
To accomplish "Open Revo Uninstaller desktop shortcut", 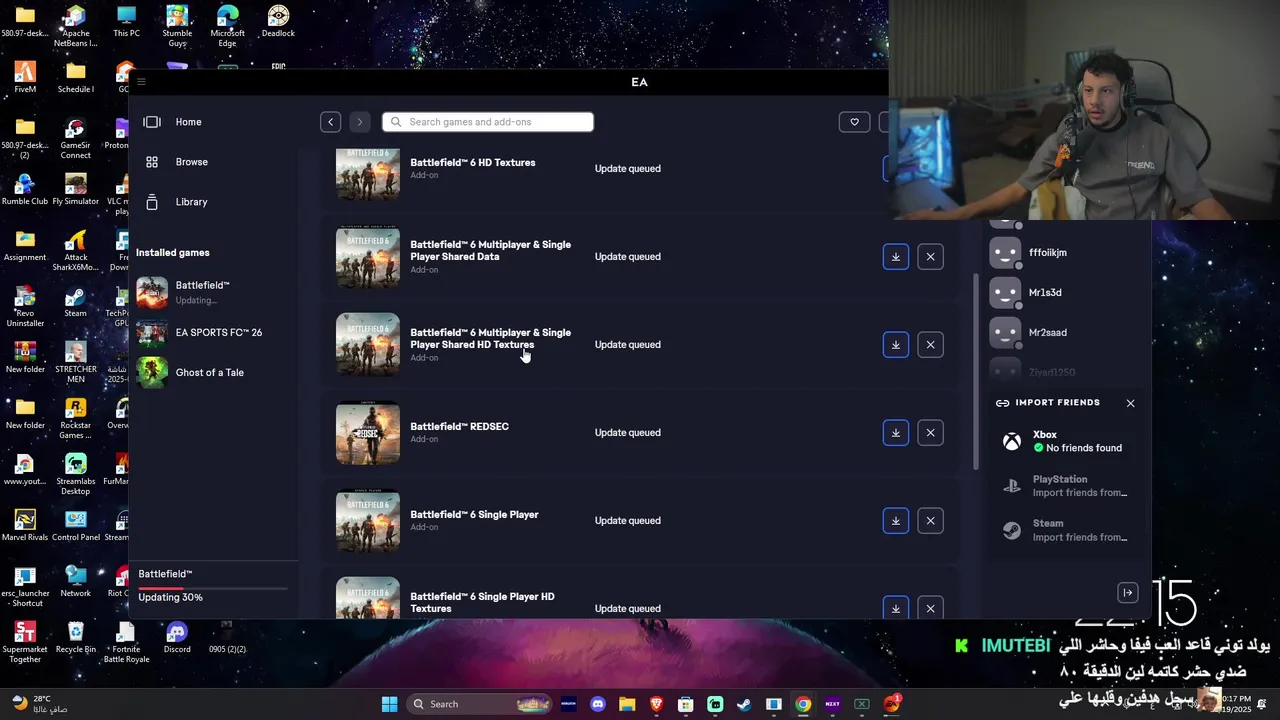I will (x=25, y=306).
